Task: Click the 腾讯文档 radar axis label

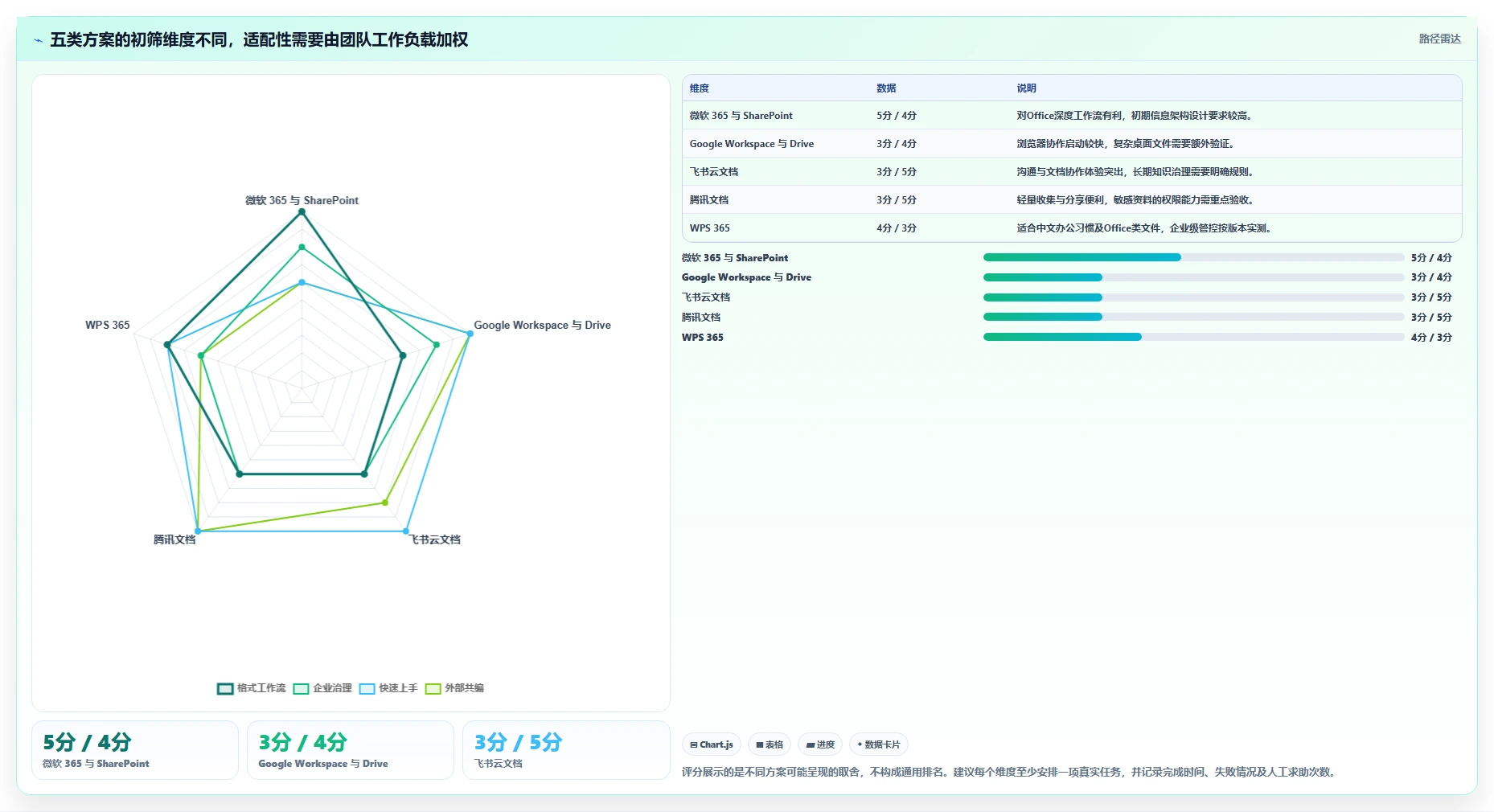Action: 174,539
